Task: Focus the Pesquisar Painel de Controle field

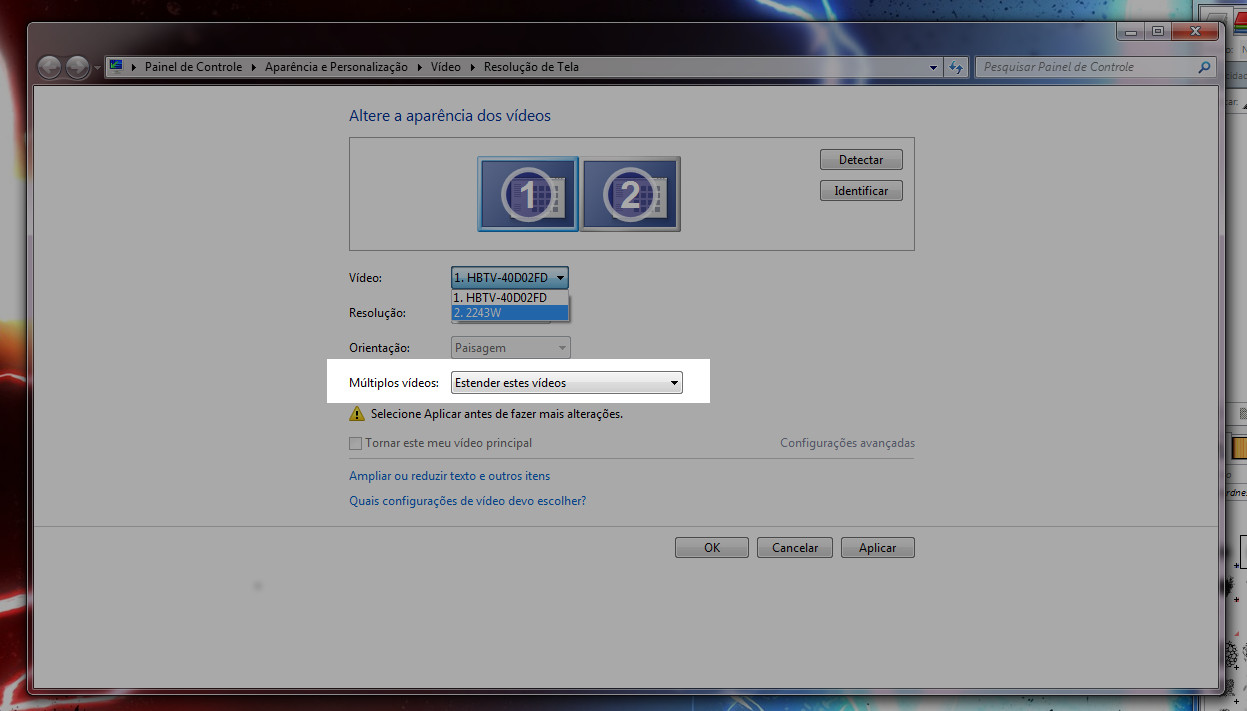Action: 1085,67
